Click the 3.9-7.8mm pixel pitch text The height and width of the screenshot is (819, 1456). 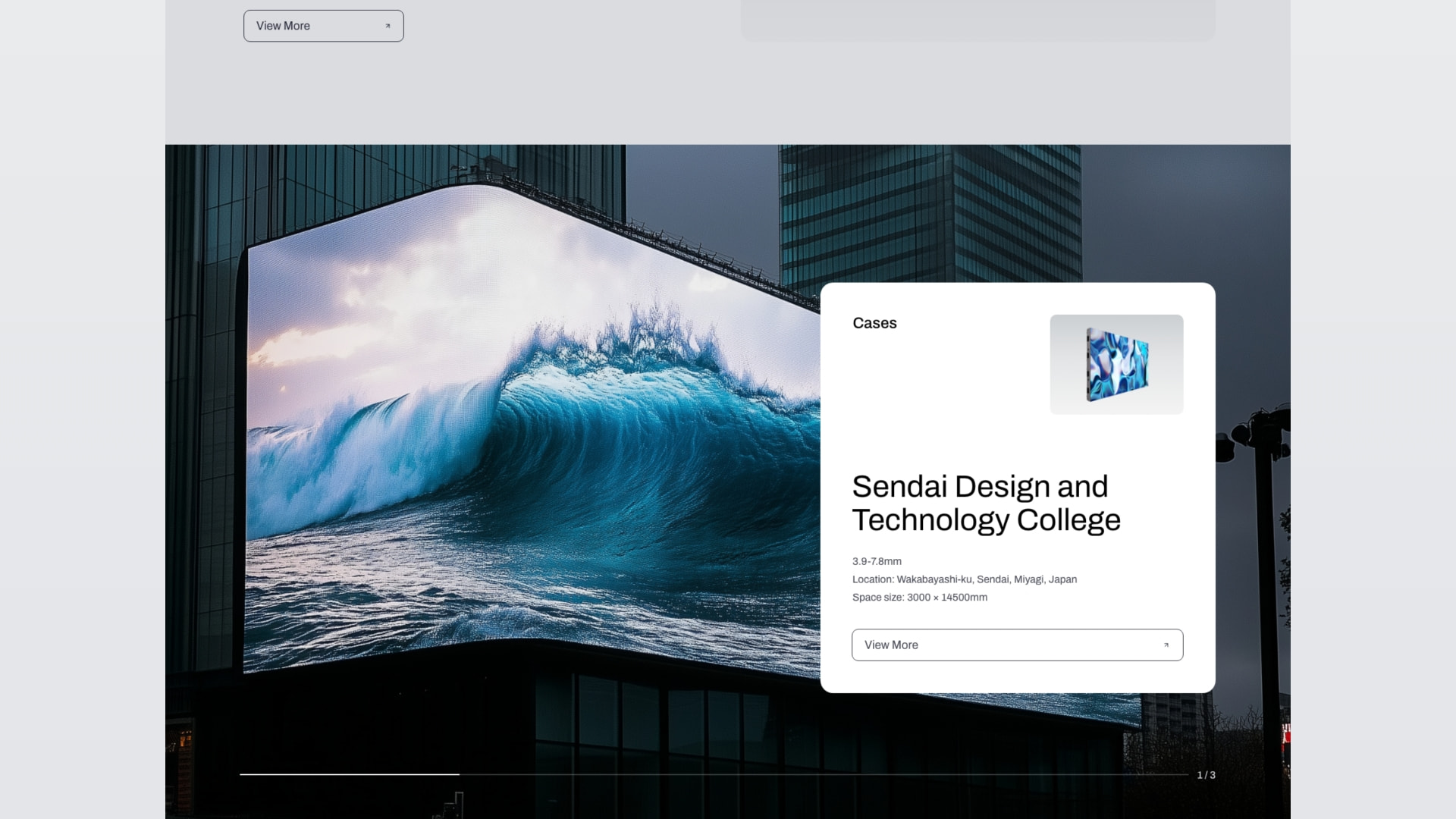click(x=877, y=561)
